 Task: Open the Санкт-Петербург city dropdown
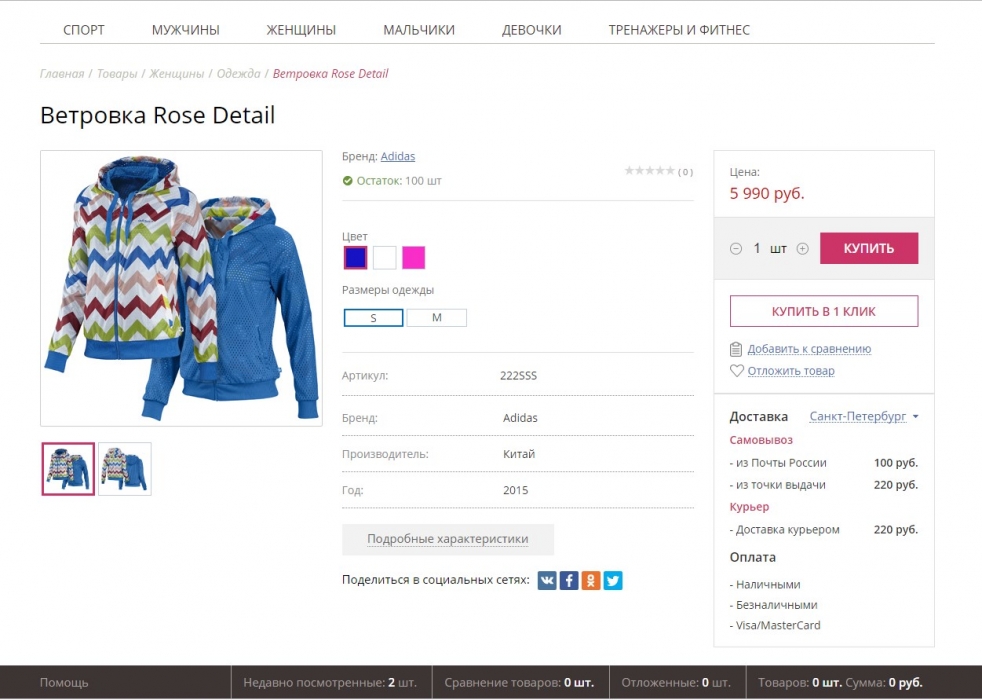click(x=863, y=416)
